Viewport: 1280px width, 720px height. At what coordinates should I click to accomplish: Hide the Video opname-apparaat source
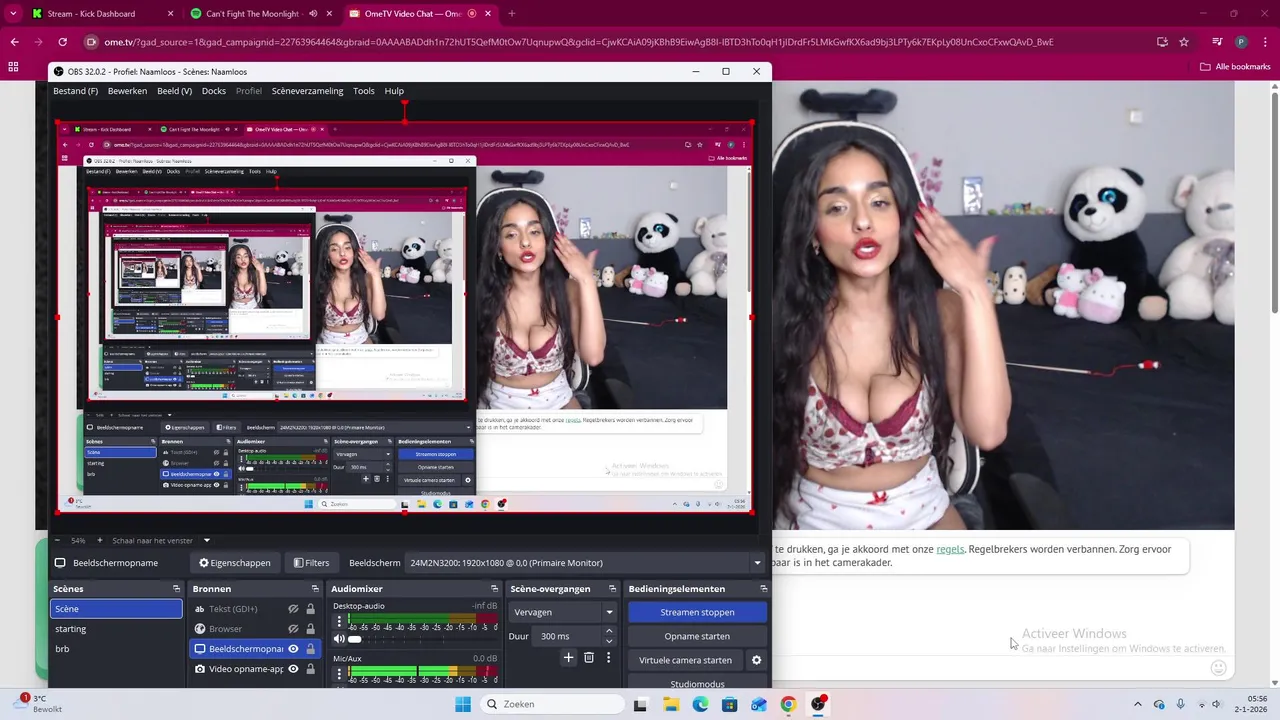pyautogui.click(x=293, y=669)
